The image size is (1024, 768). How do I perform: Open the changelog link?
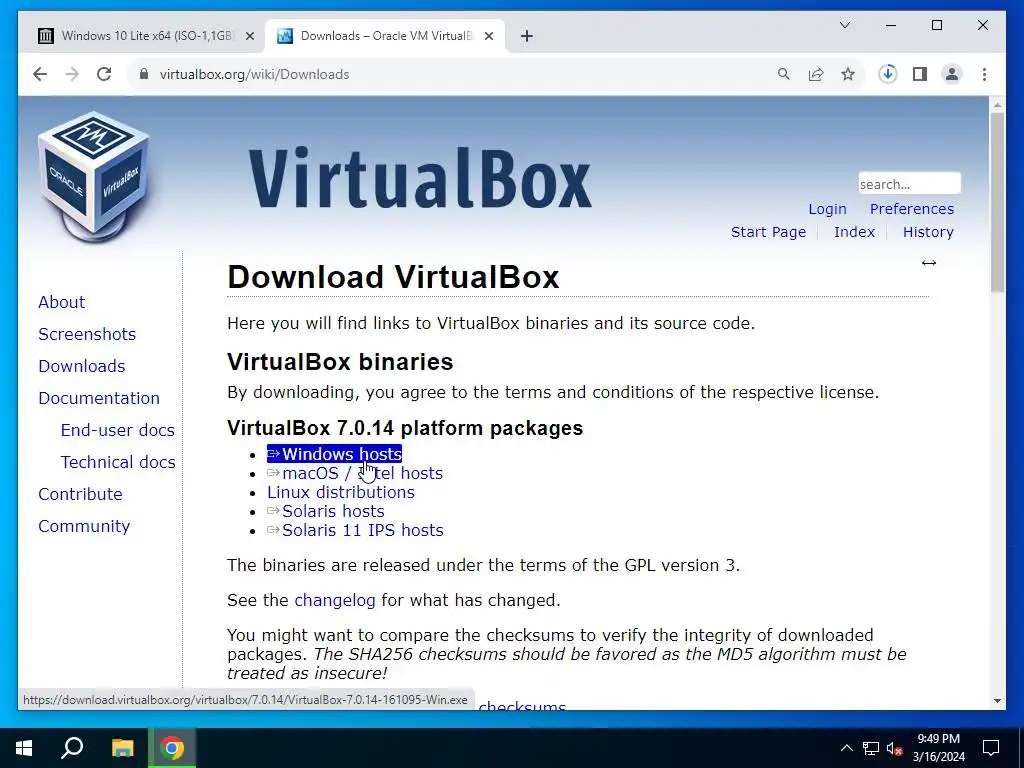pos(335,600)
